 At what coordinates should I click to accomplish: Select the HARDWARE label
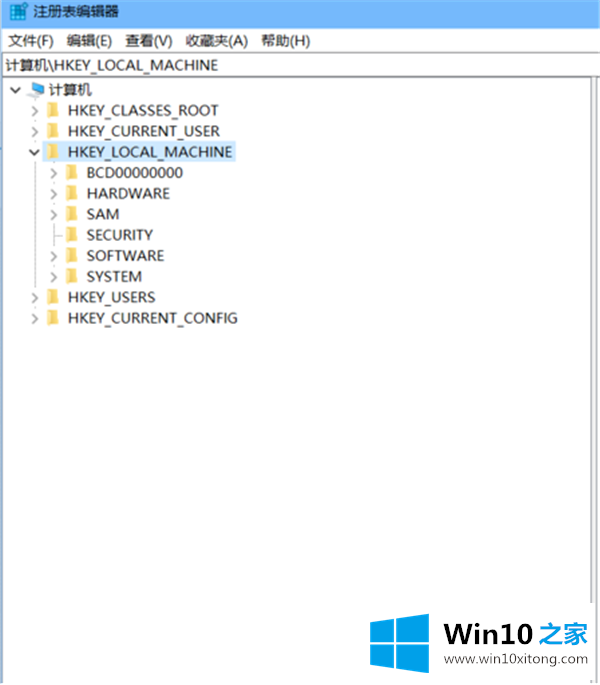pyautogui.click(x=128, y=194)
